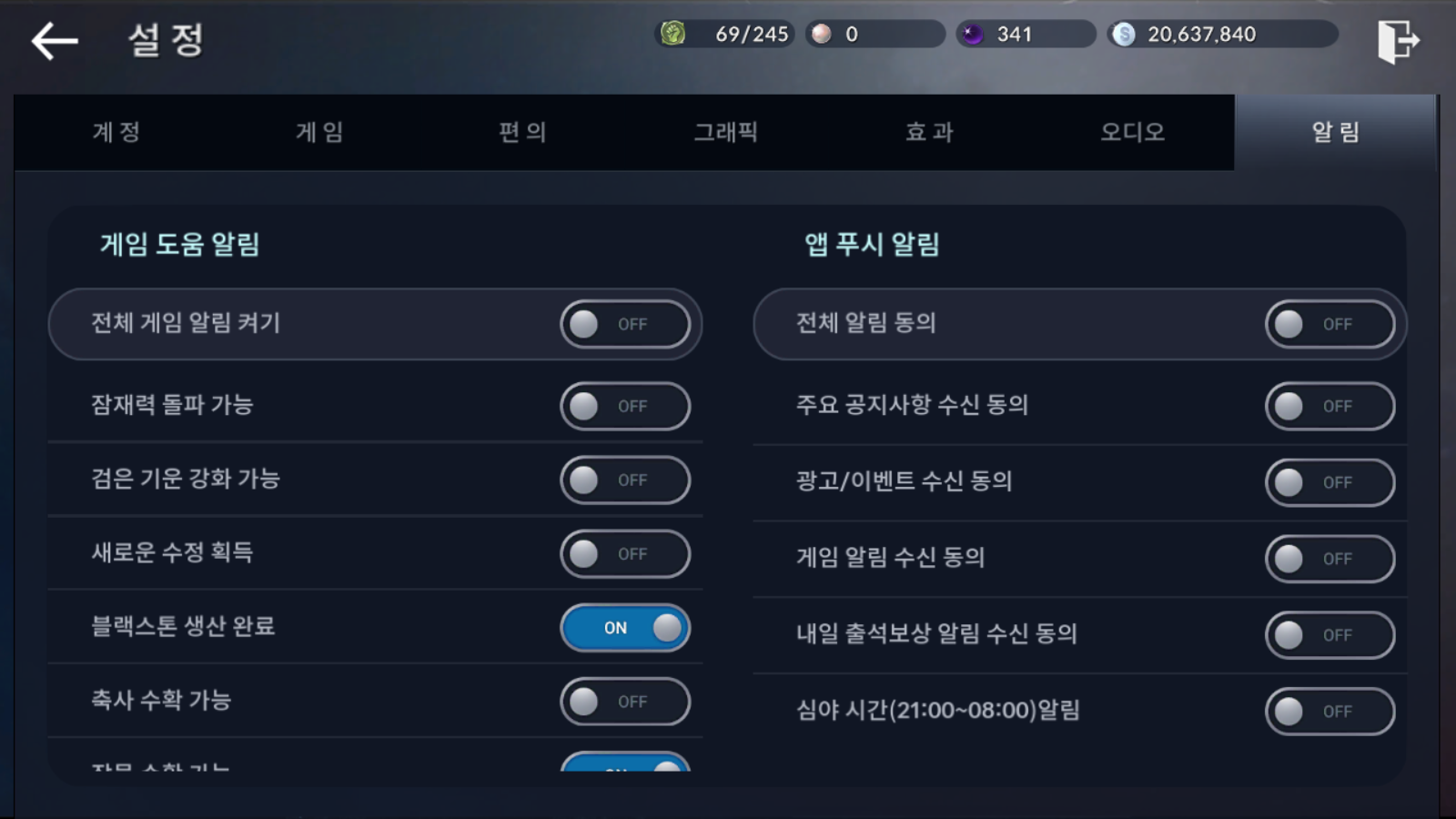Tap the silver coin icon
The image size is (1456, 819).
(x=1124, y=35)
